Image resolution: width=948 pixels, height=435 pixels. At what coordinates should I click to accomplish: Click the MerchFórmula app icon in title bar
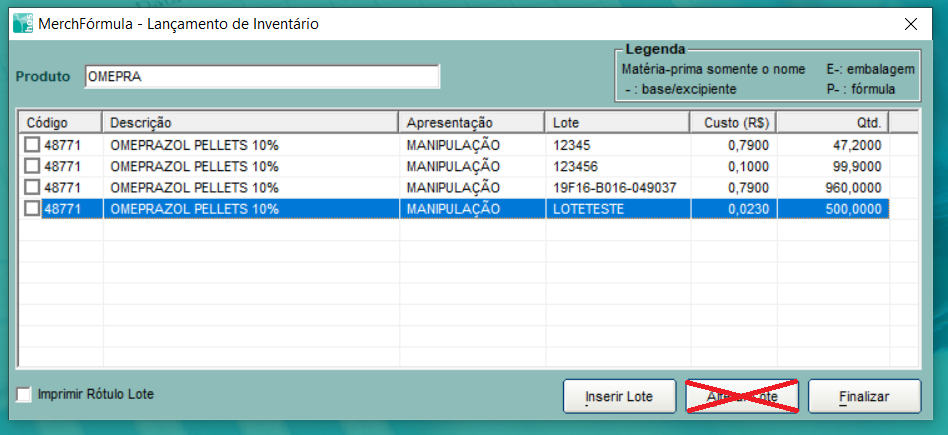pyautogui.click(x=22, y=24)
